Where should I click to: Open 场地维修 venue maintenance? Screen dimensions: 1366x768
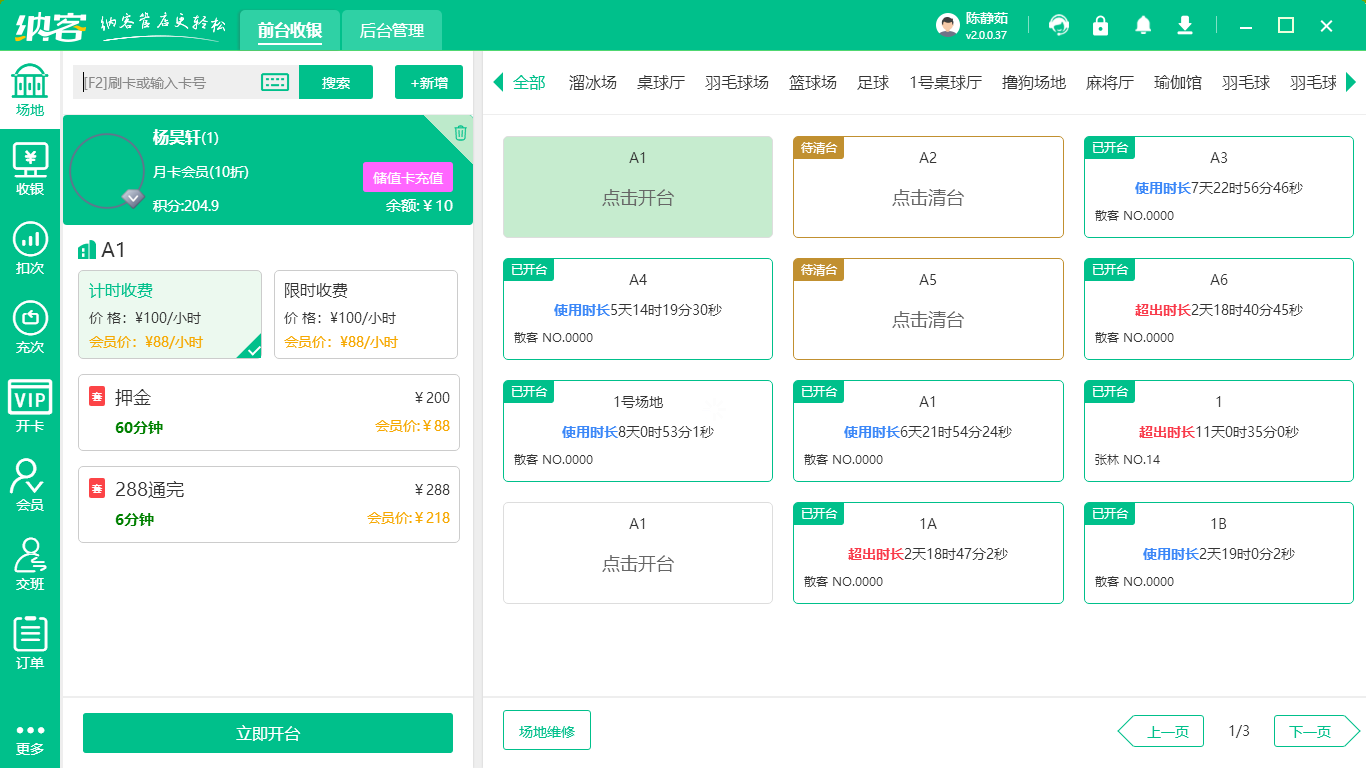[x=546, y=730]
